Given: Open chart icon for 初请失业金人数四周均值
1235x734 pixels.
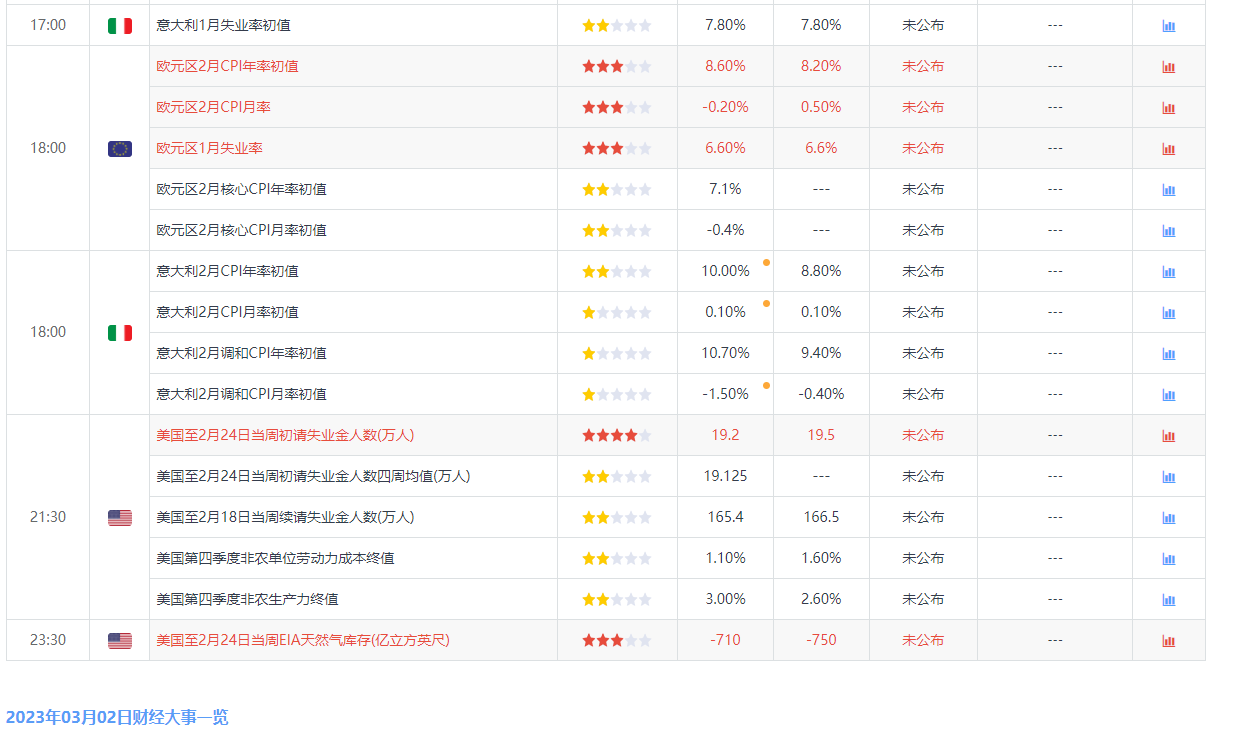Looking at the screenshot, I should point(1169,477).
